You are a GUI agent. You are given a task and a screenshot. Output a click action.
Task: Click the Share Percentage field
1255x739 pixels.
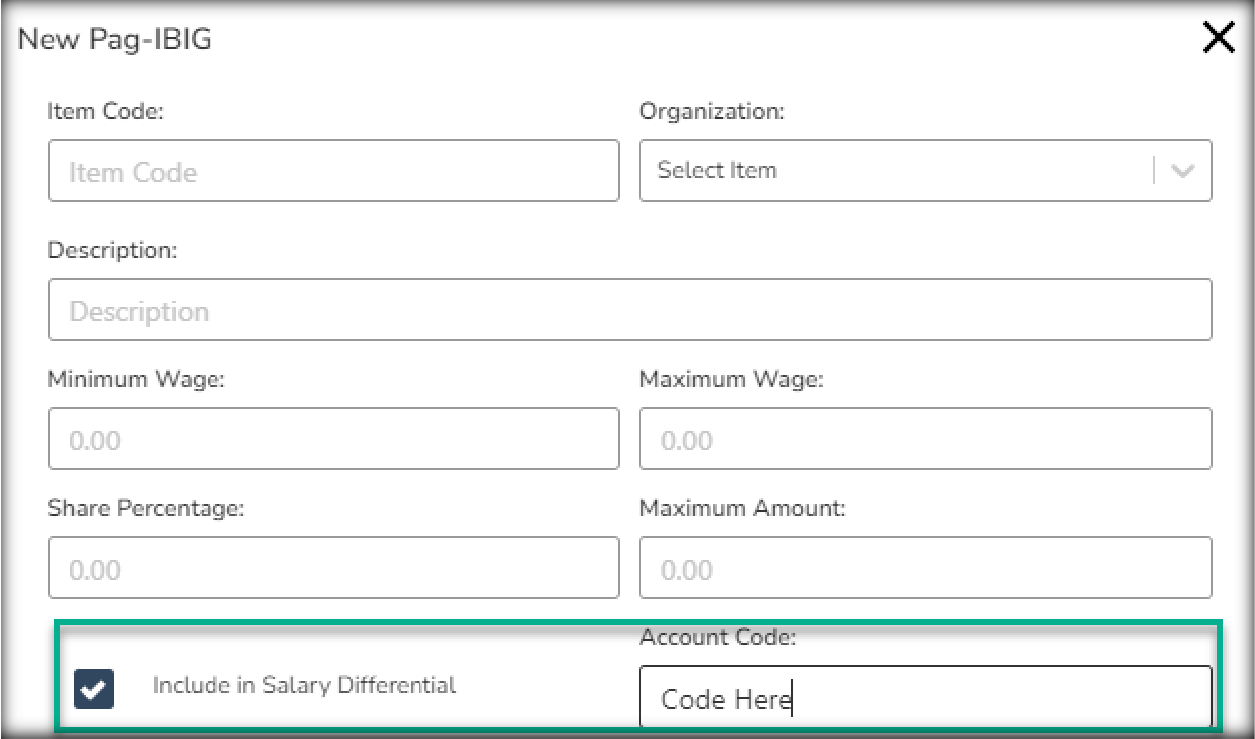click(333, 568)
